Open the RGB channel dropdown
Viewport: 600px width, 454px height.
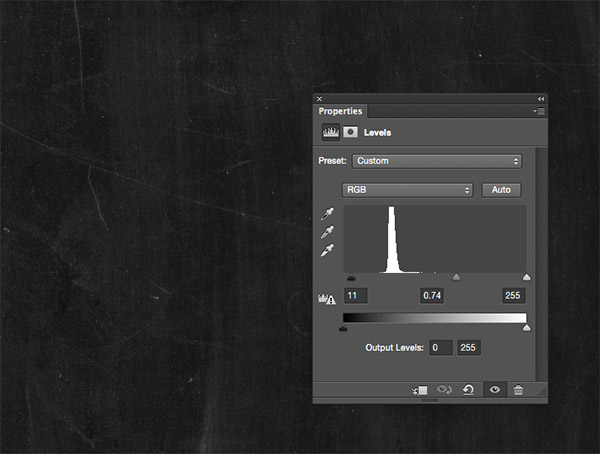point(407,190)
